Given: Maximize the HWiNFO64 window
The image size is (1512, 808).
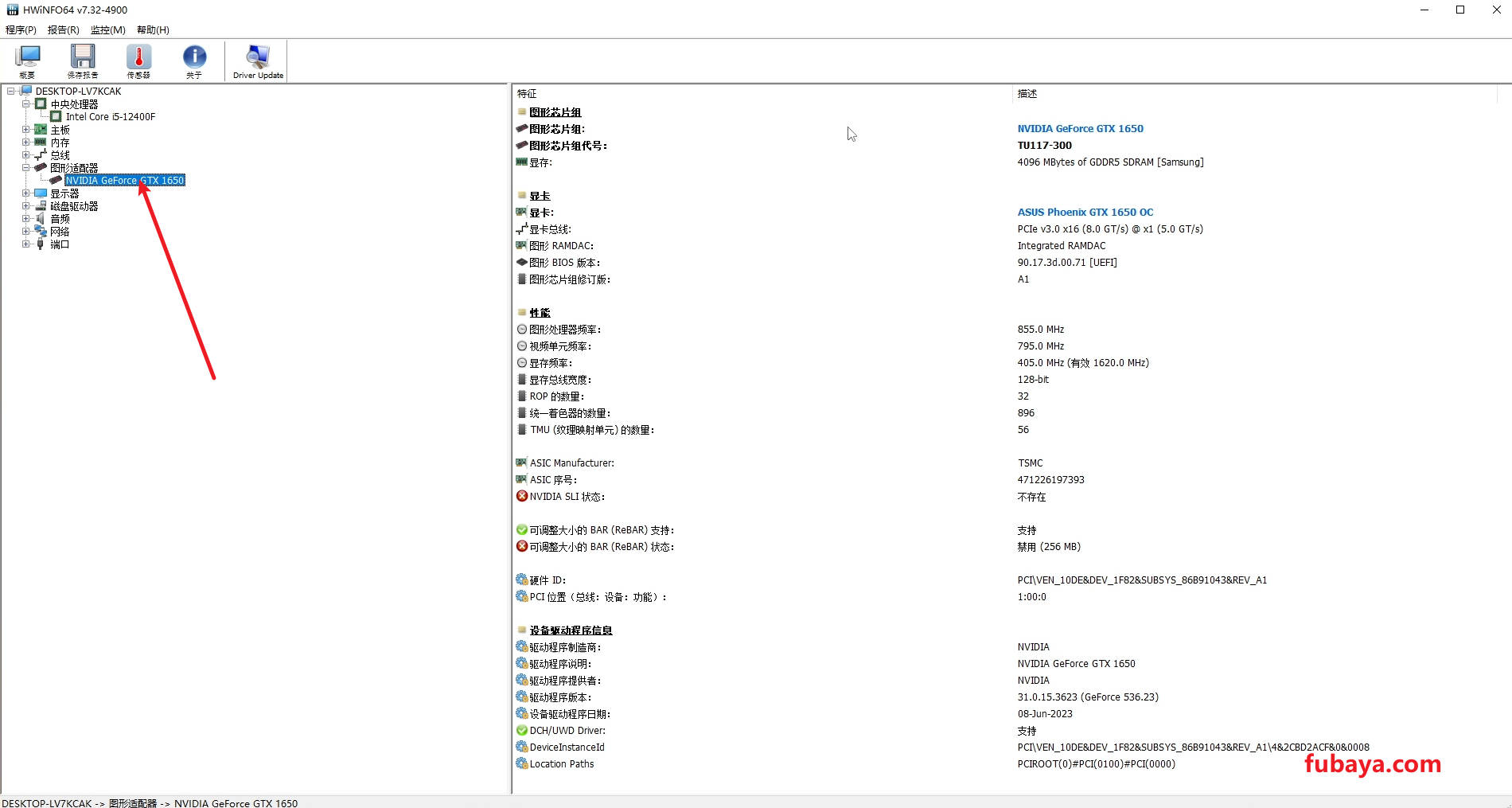Looking at the screenshot, I should 1460,10.
